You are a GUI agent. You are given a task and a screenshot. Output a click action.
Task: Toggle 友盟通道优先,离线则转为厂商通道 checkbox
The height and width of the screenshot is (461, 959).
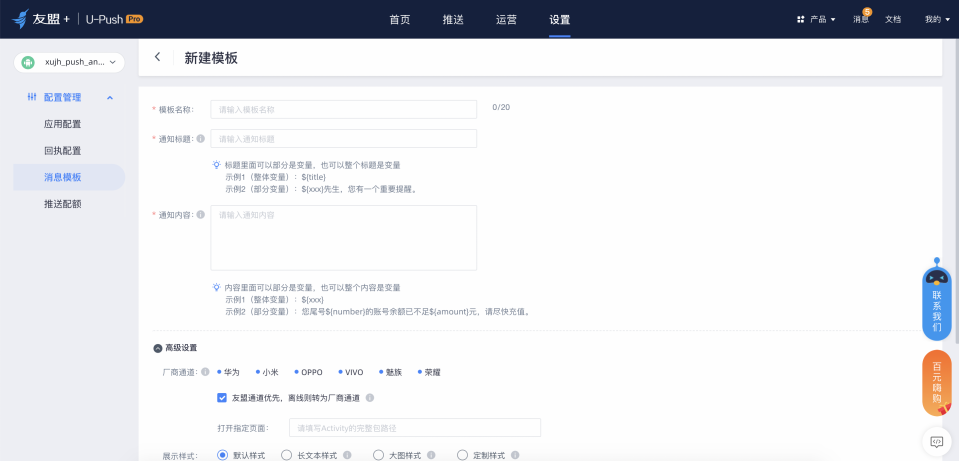(222, 397)
